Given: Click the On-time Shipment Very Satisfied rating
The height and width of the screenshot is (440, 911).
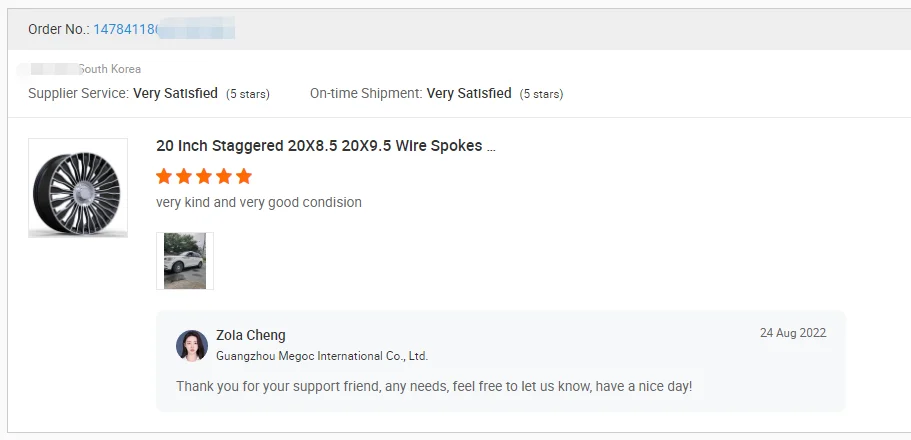Looking at the screenshot, I should pos(469,93).
